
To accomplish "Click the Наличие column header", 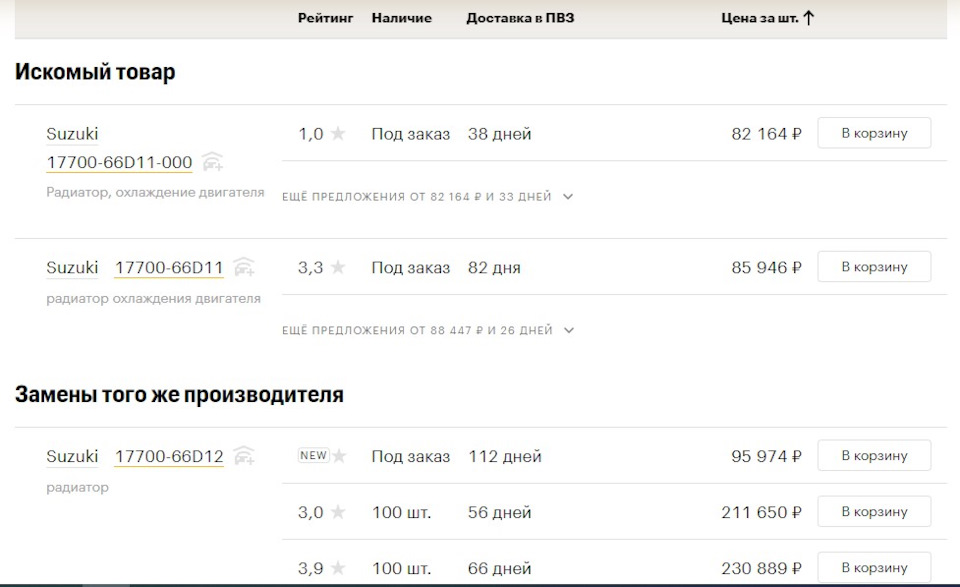I will tap(400, 17).
